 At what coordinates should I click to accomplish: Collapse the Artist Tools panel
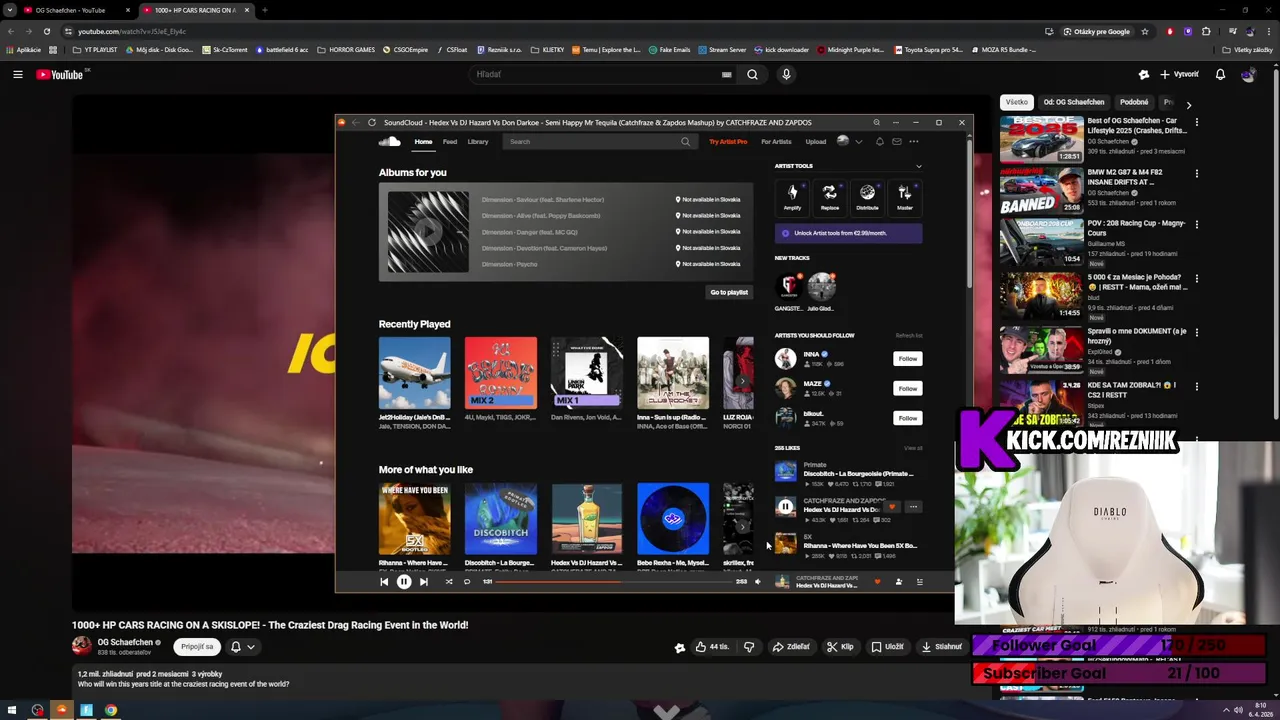(919, 166)
